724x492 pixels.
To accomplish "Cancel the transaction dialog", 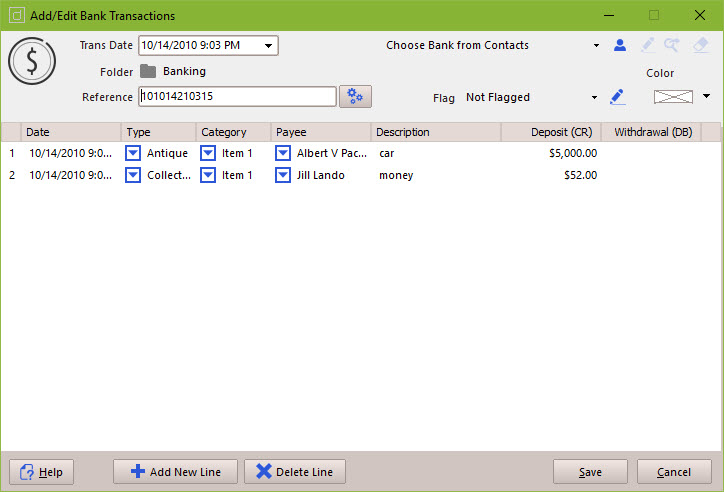I will click(x=674, y=472).
